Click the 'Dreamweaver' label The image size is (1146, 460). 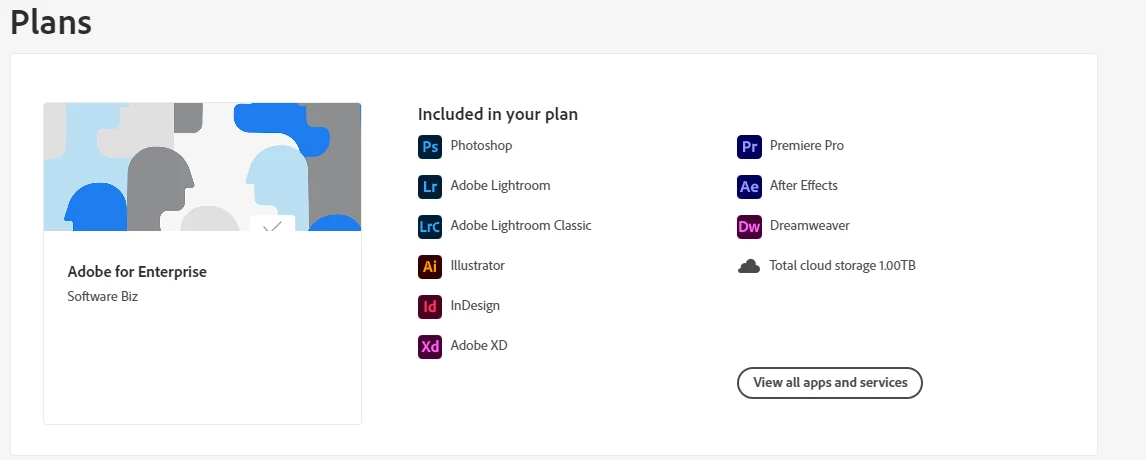click(x=809, y=225)
